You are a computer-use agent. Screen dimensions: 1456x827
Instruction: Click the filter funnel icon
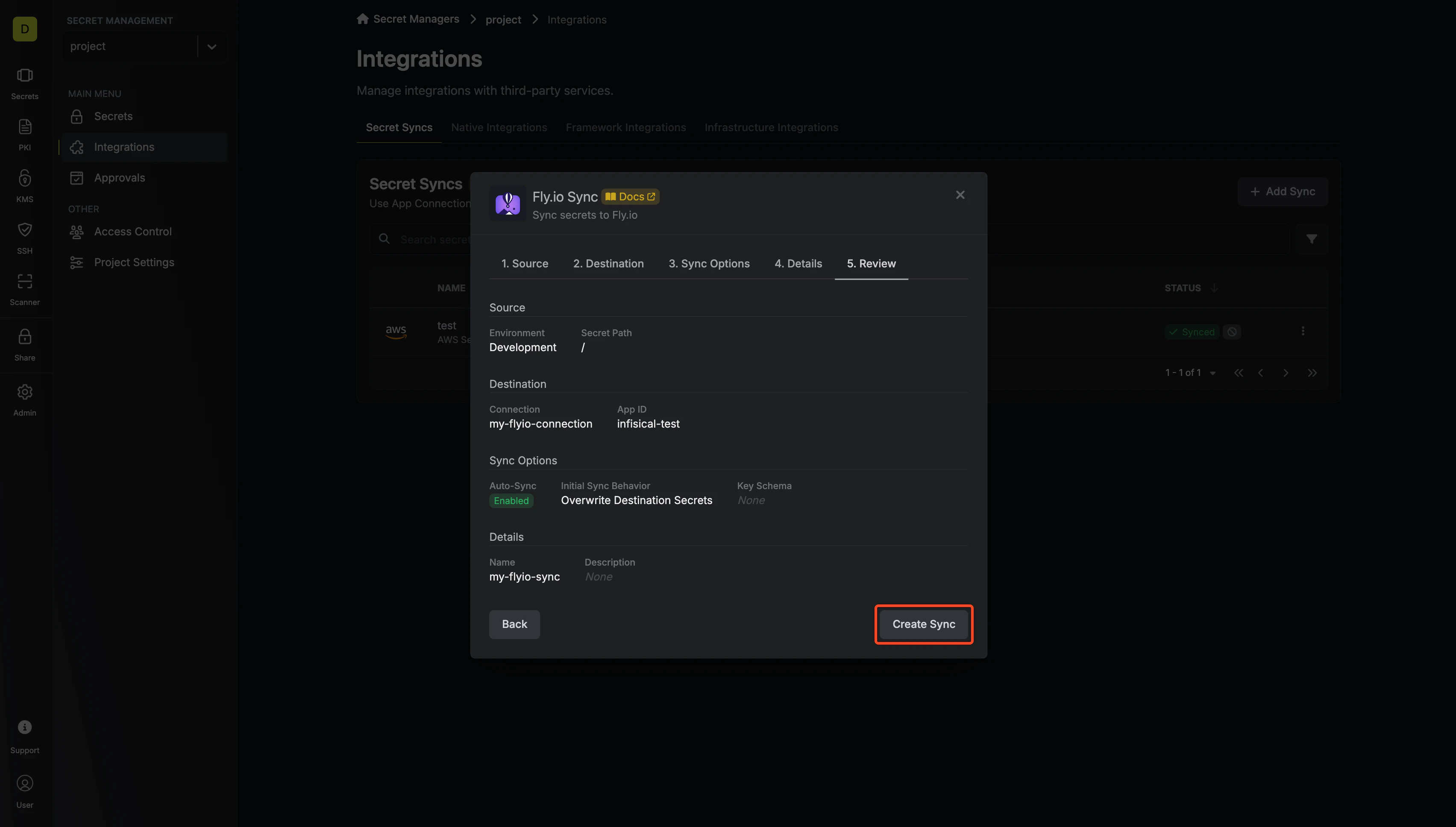pyautogui.click(x=1311, y=239)
